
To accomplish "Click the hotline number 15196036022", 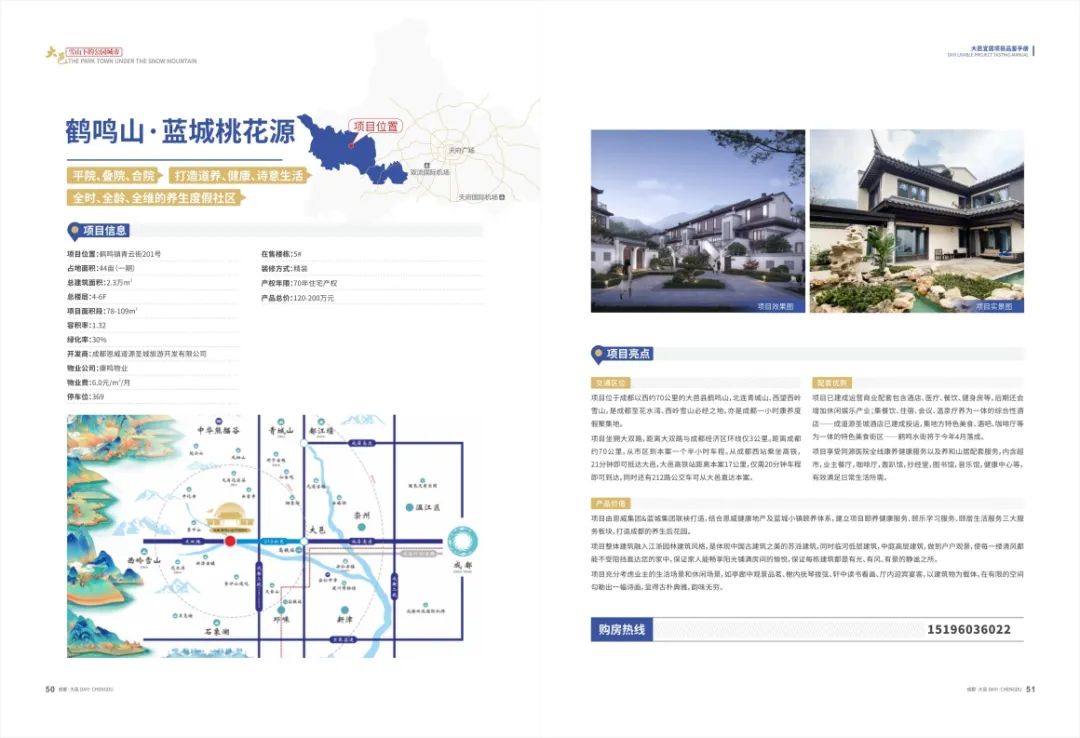I will click(969, 629).
